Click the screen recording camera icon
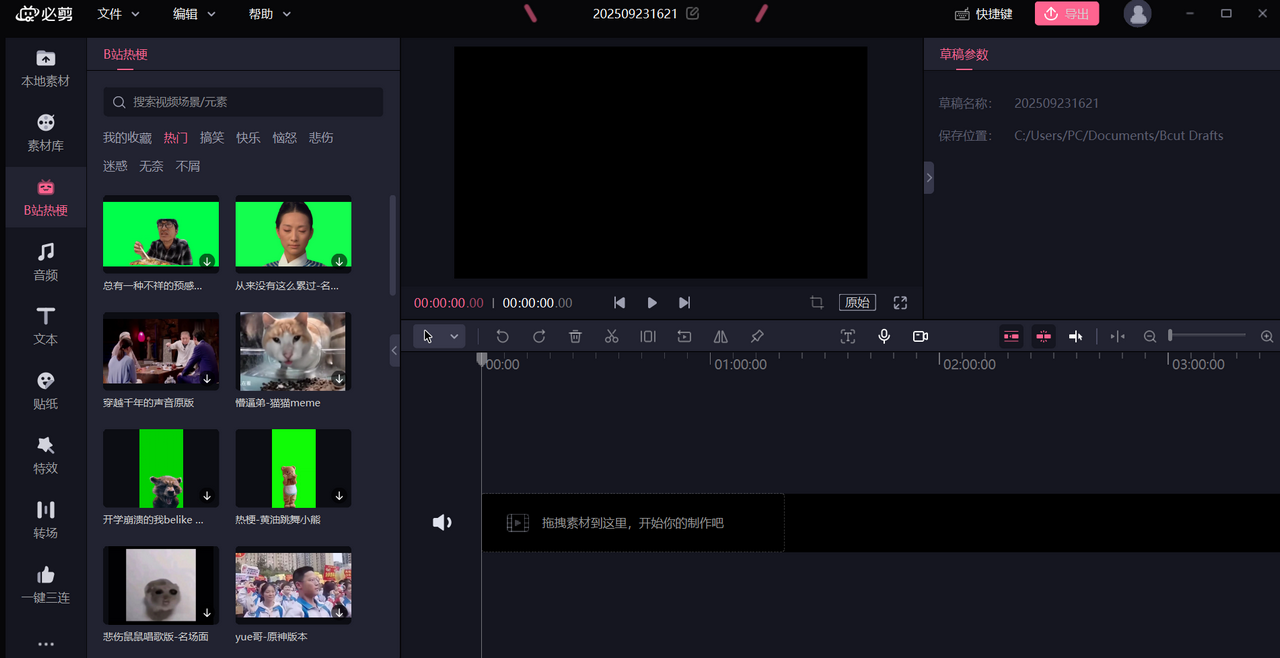Viewport: 1280px width, 658px height. click(x=920, y=336)
